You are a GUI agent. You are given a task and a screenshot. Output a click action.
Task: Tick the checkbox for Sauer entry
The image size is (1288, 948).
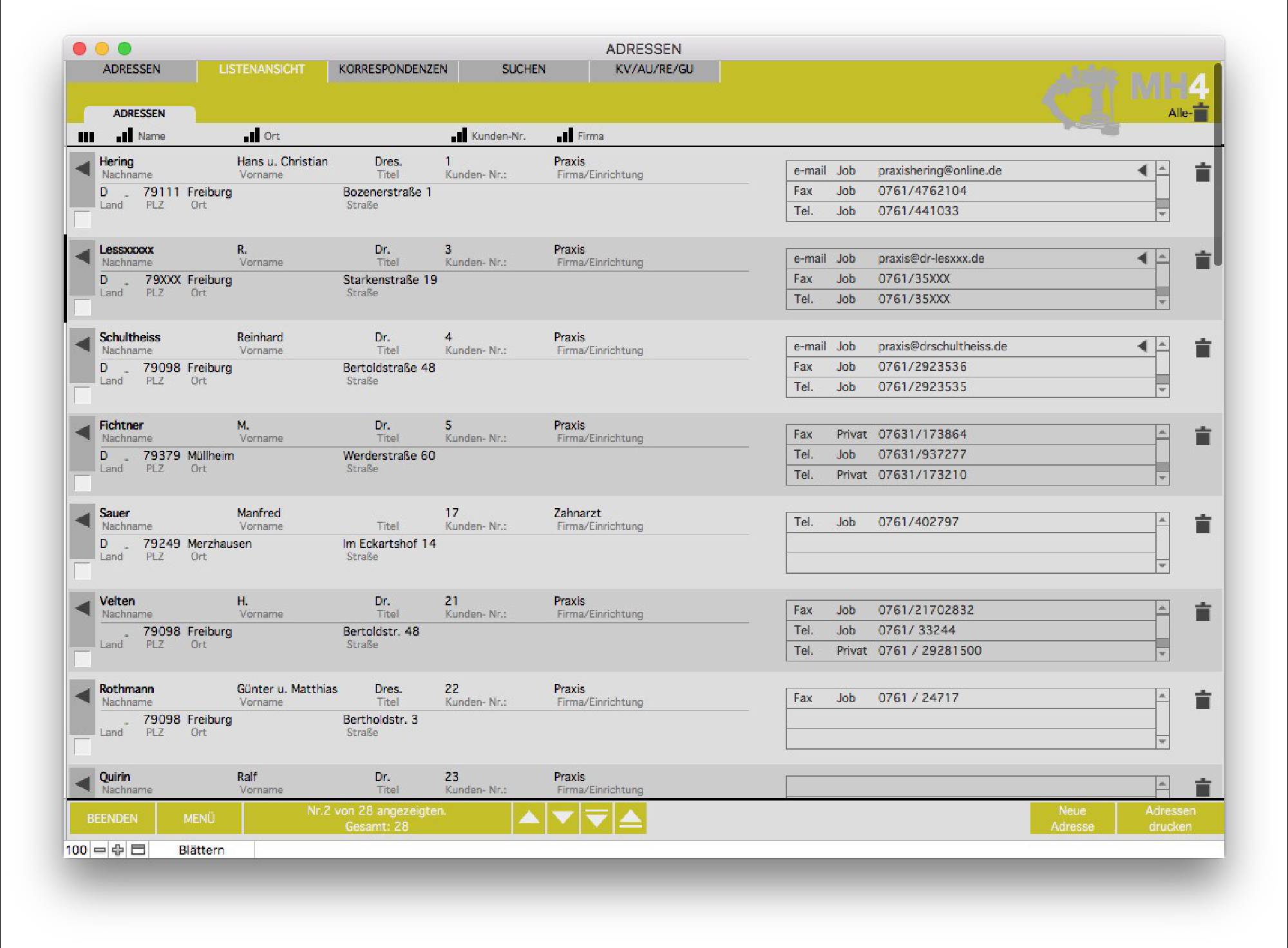click(x=82, y=571)
